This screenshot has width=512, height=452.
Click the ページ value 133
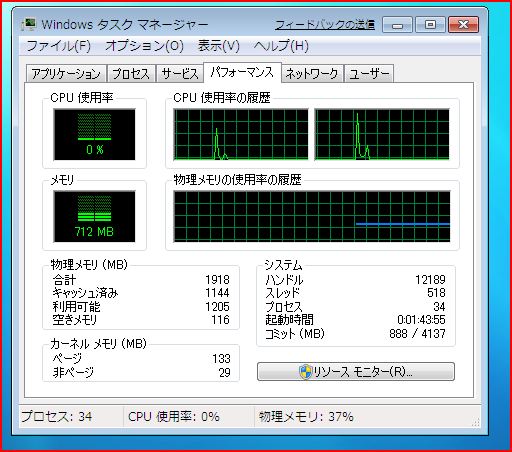point(221,359)
